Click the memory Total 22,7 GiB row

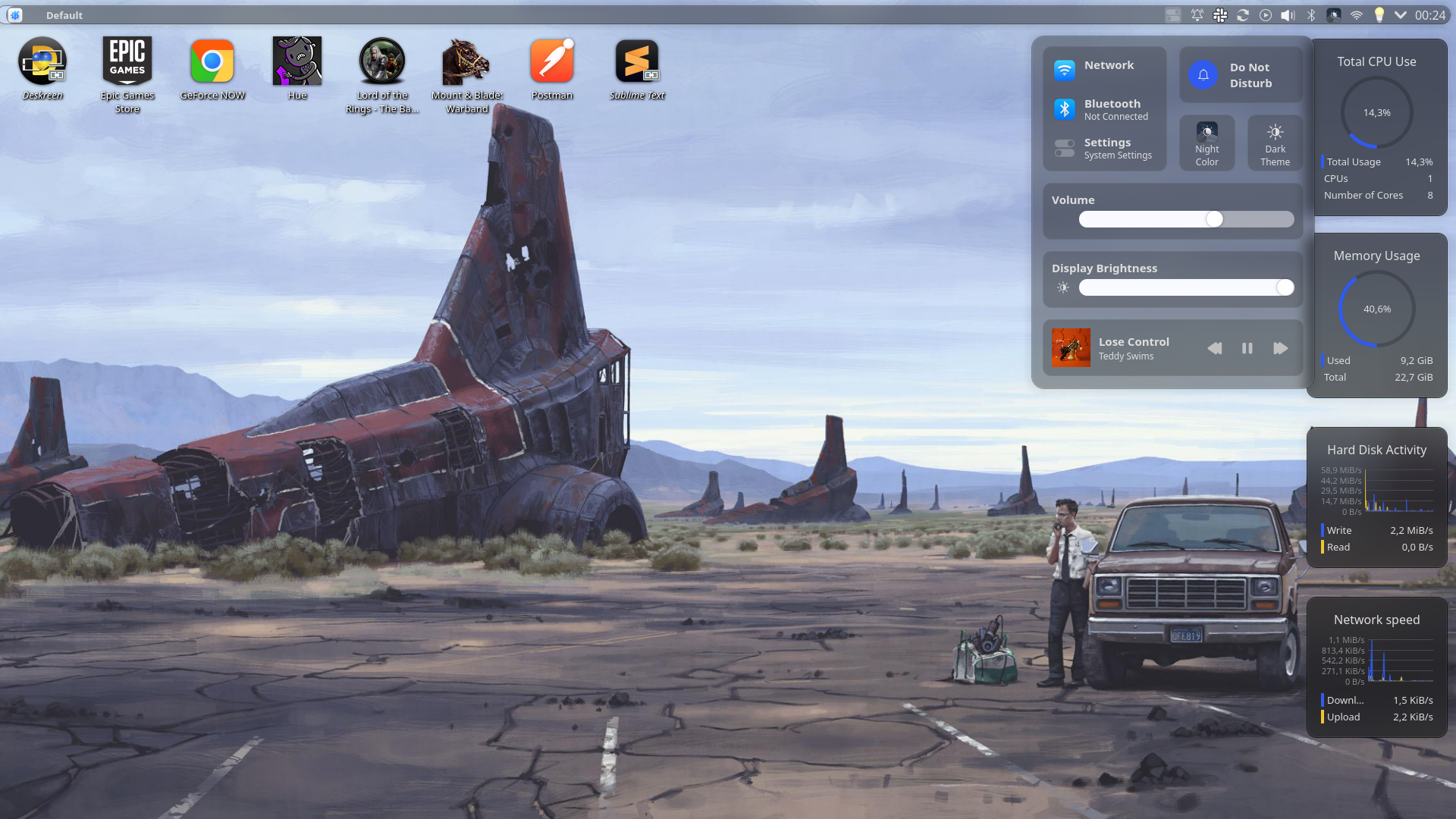1378,377
